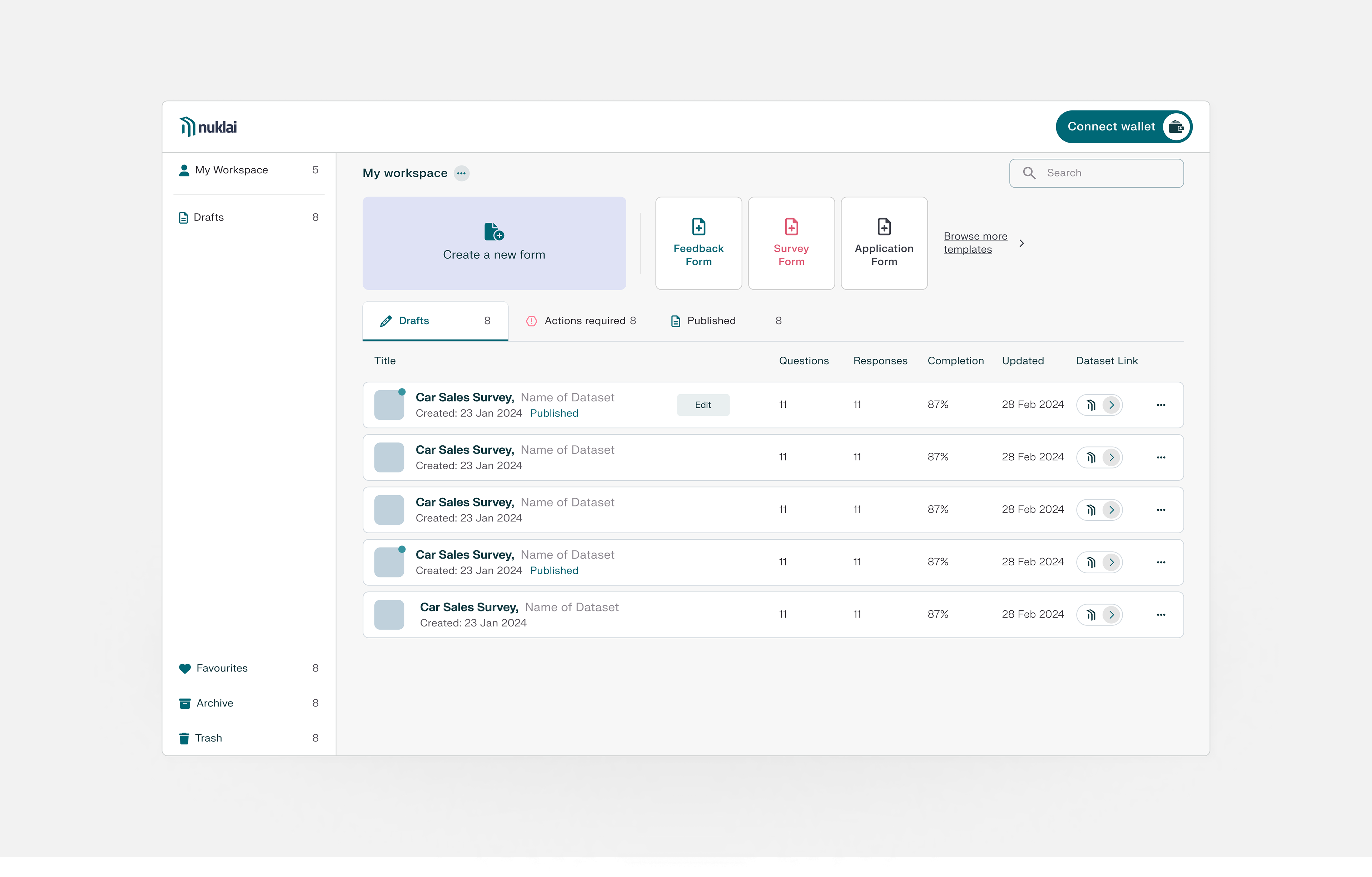Click the Feedback Form document icon
Image resolution: width=1372 pixels, height=877 pixels.
coord(699,227)
